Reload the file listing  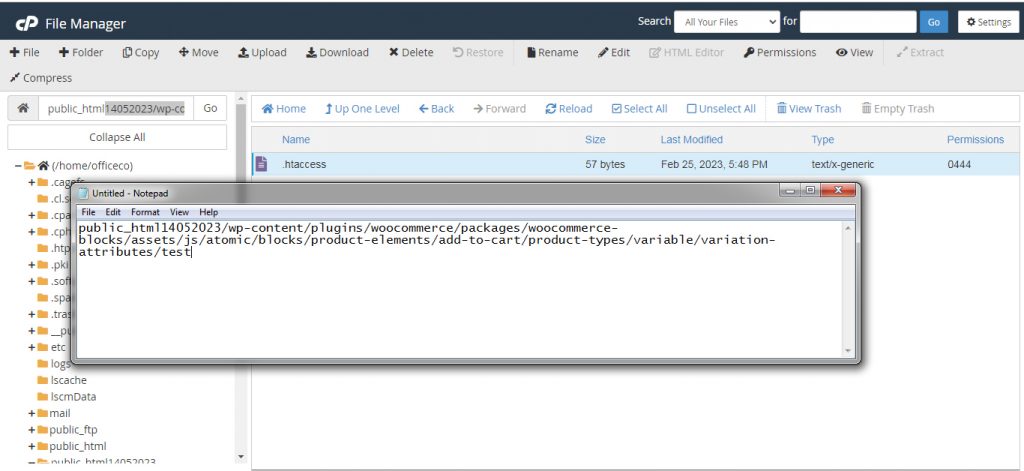pos(569,109)
